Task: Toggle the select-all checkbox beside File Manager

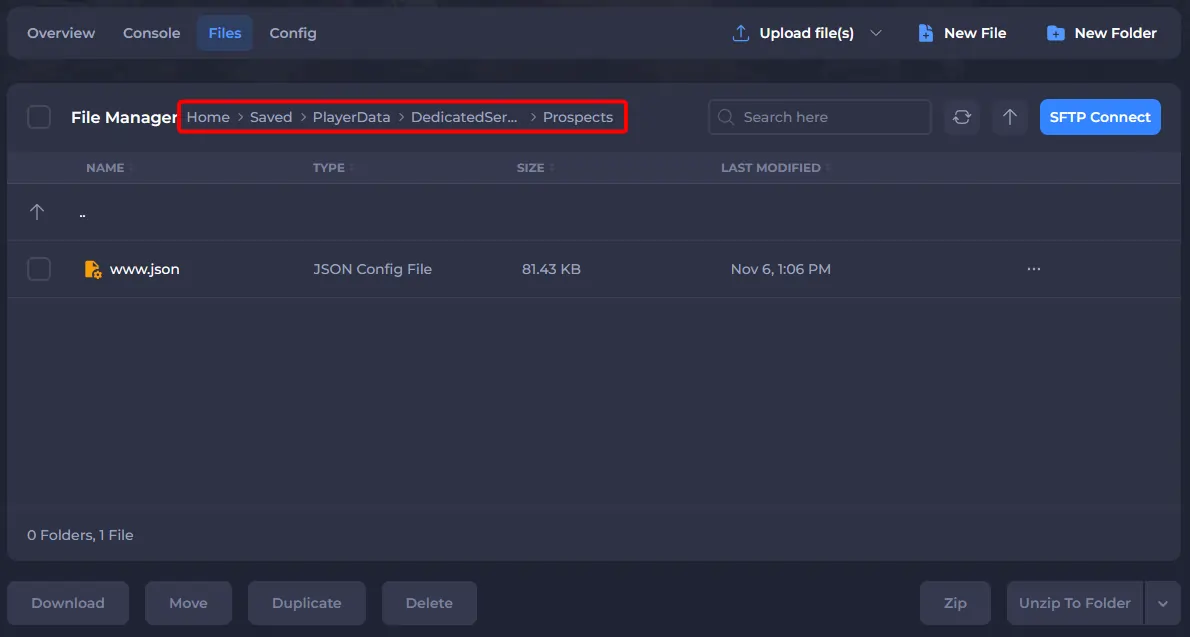Action: (39, 117)
